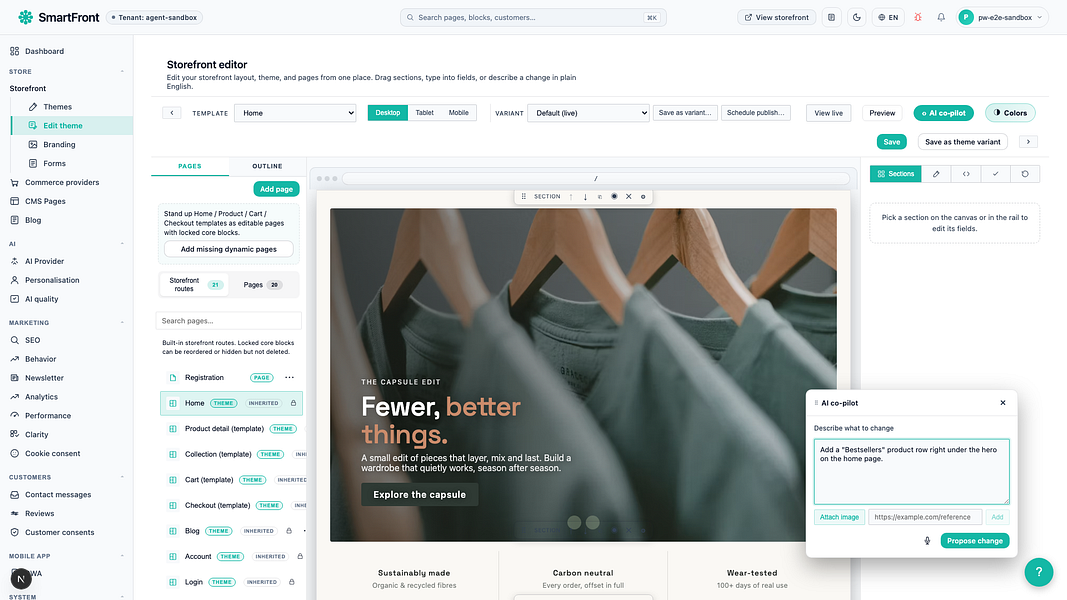
Task: Open SEO in sidebar
Action: click(32, 340)
